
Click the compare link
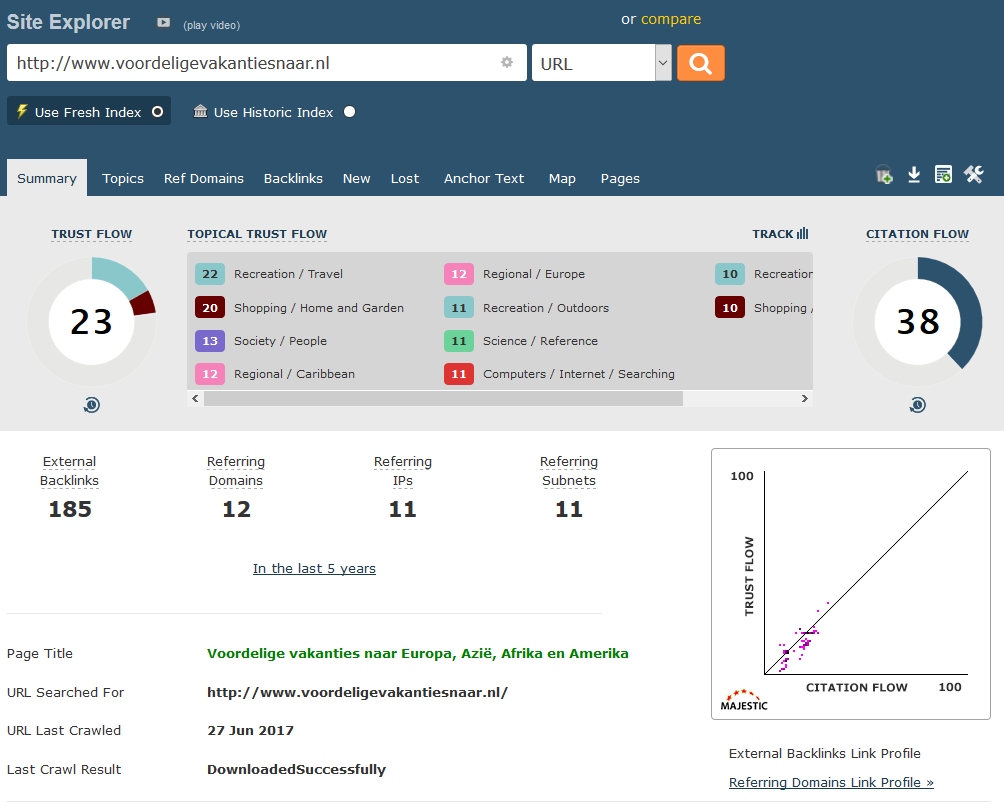point(671,19)
